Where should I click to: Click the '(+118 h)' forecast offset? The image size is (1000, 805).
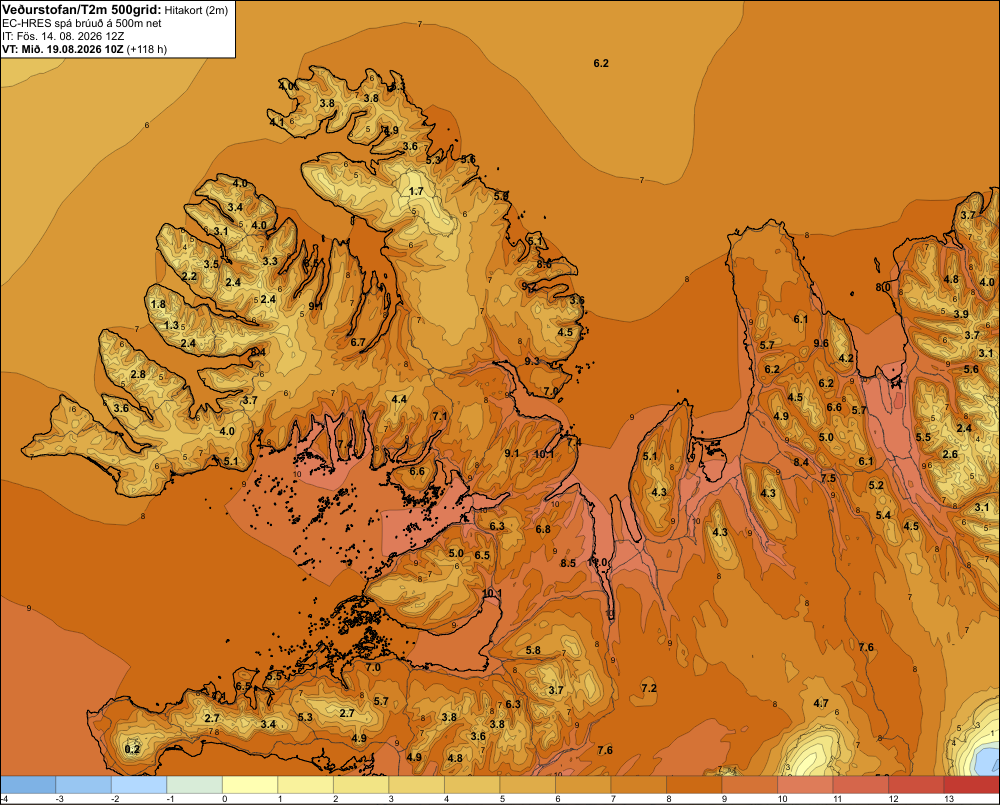(147, 49)
